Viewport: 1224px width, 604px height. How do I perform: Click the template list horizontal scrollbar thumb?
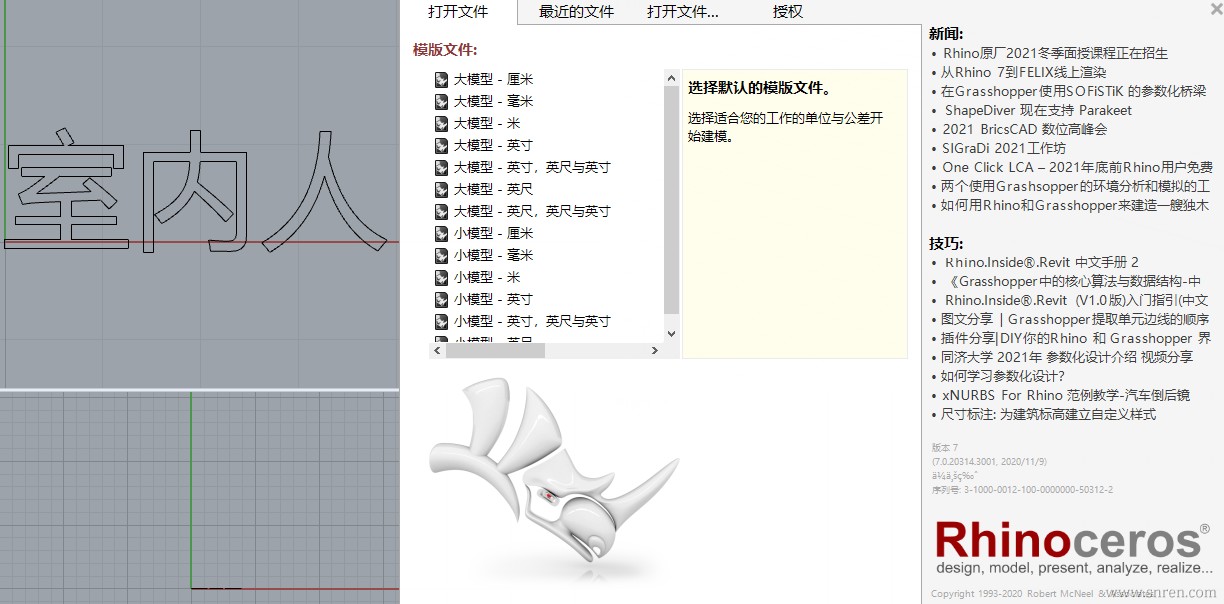click(495, 350)
